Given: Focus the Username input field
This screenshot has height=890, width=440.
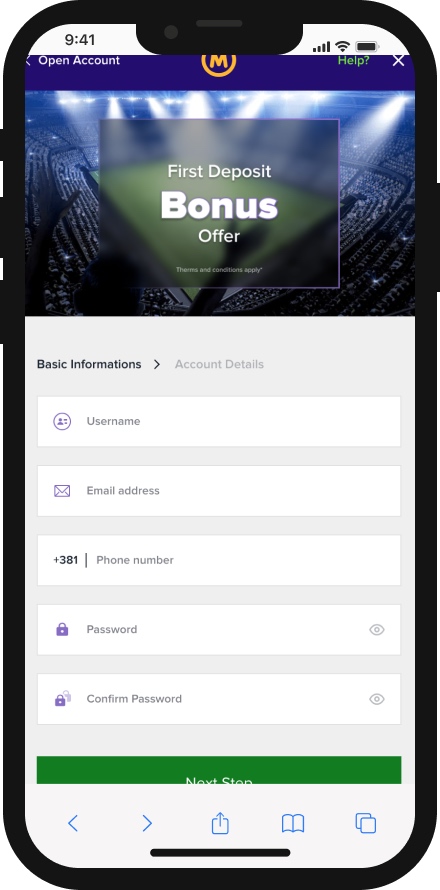Looking at the screenshot, I should [x=219, y=421].
